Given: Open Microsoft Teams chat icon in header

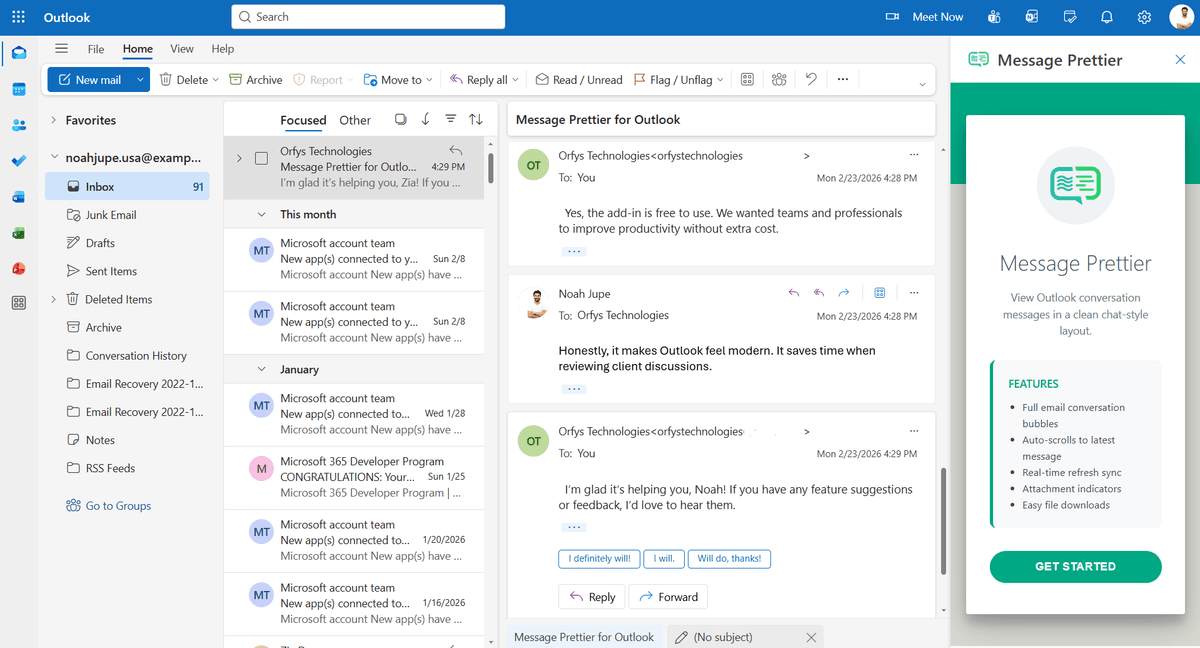Looking at the screenshot, I should (994, 17).
